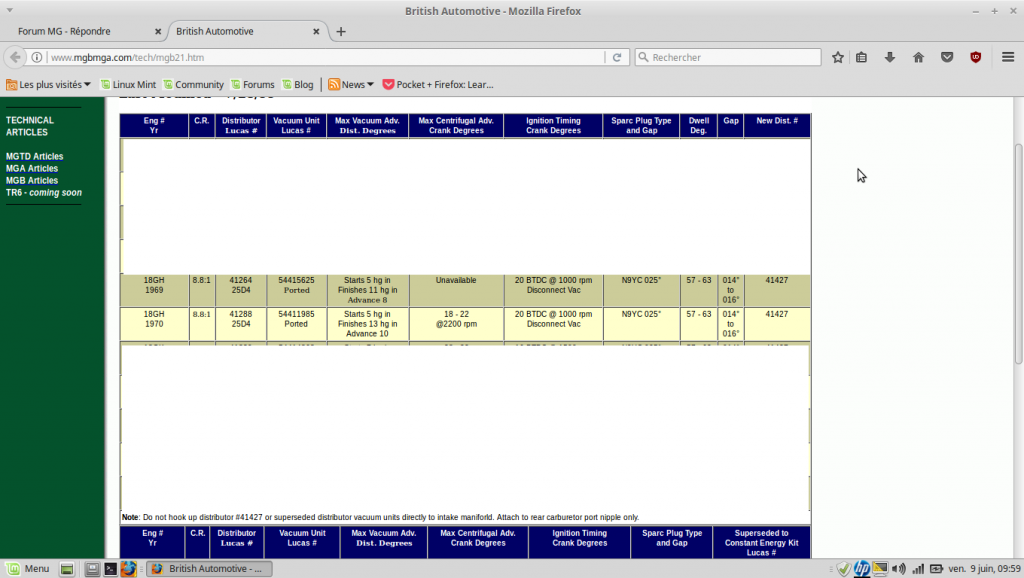Open a new tab with the plus button
Viewport: 1024px width, 578px height.
pos(341,31)
